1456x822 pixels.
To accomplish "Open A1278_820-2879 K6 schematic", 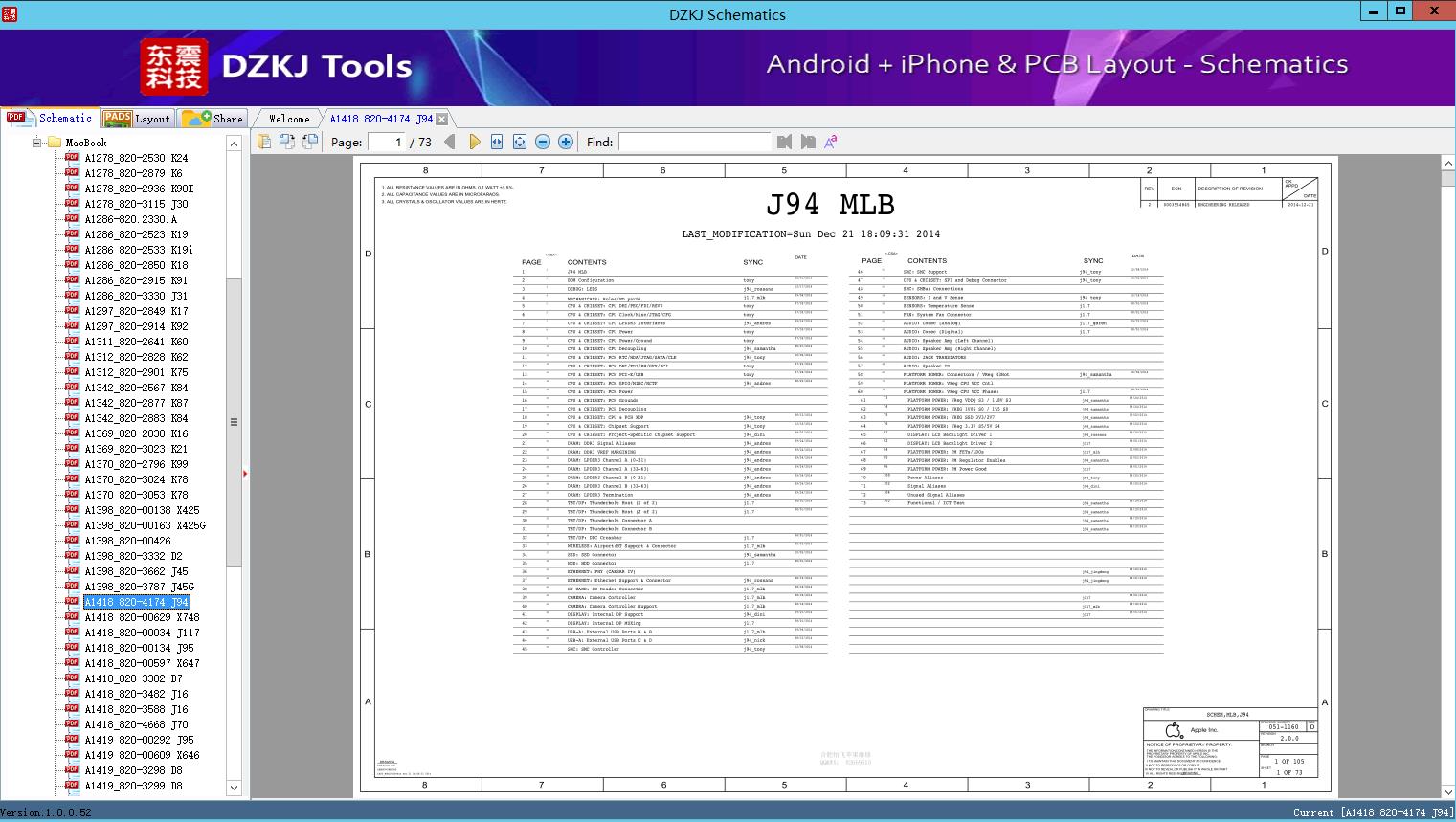I will click(x=133, y=173).
